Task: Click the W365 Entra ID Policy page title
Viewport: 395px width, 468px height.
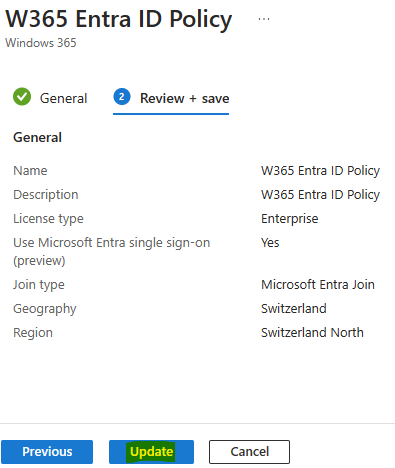Action: click(118, 19)
